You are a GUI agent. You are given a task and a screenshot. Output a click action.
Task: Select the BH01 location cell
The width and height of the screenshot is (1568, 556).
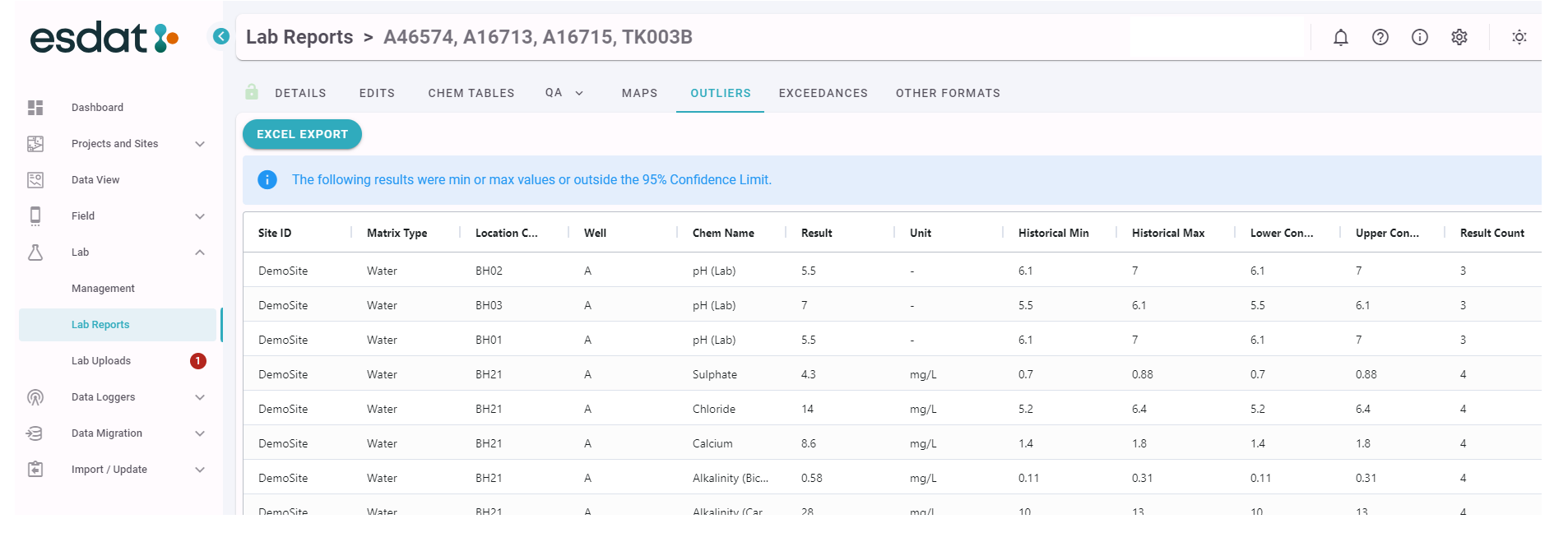click(x=489, y=340)
